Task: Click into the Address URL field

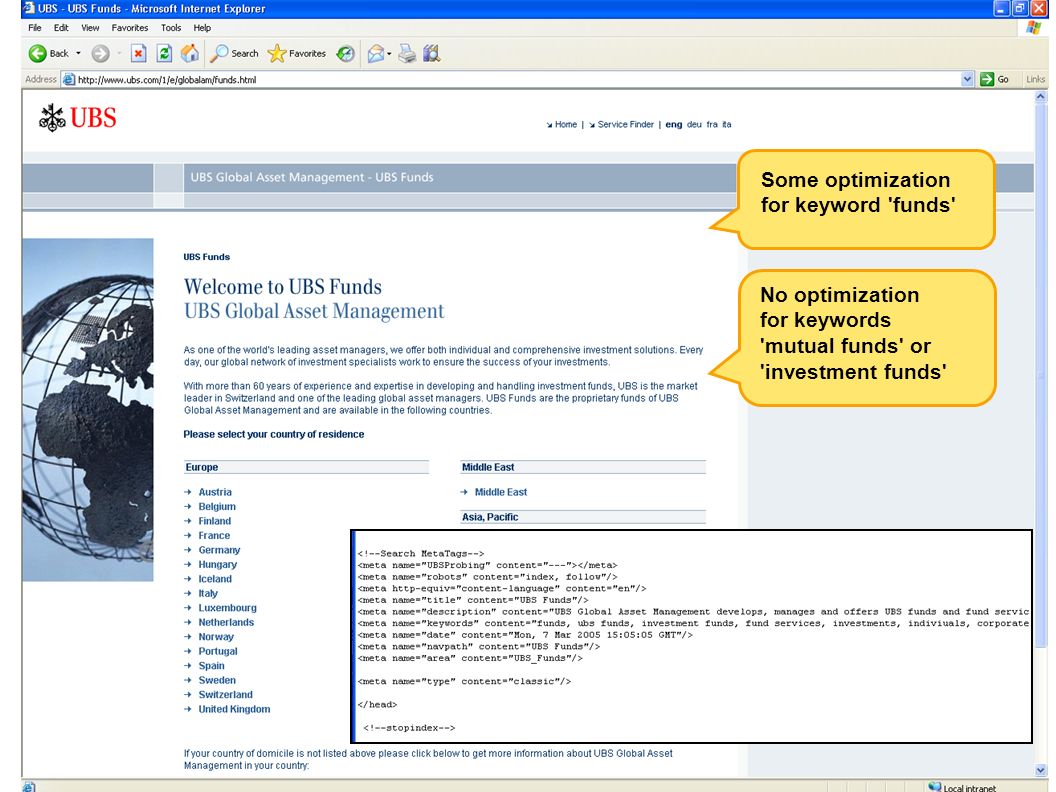Action: point(517,79)
